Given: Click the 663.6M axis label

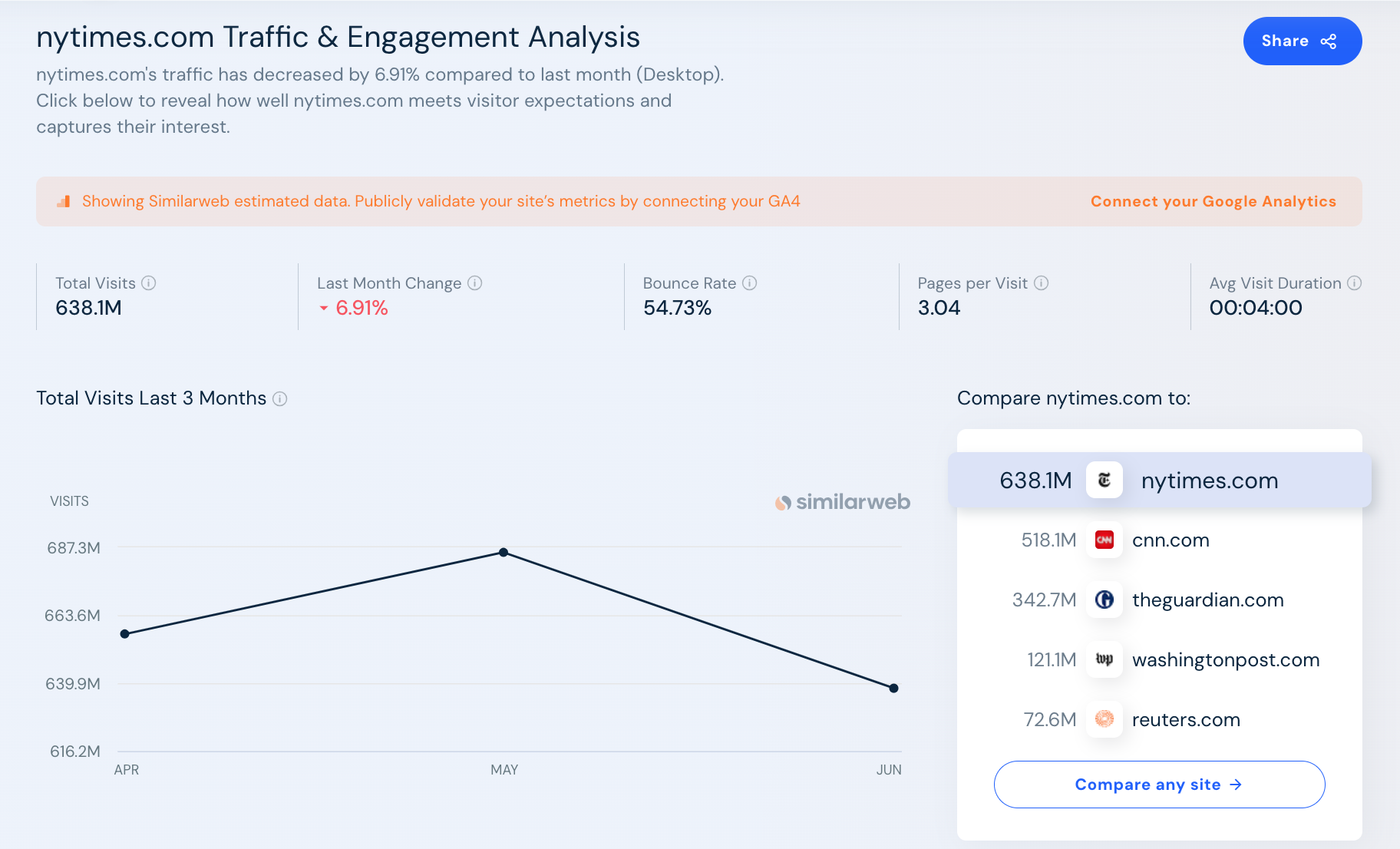Looking at the screenshot, I should 72,616.
